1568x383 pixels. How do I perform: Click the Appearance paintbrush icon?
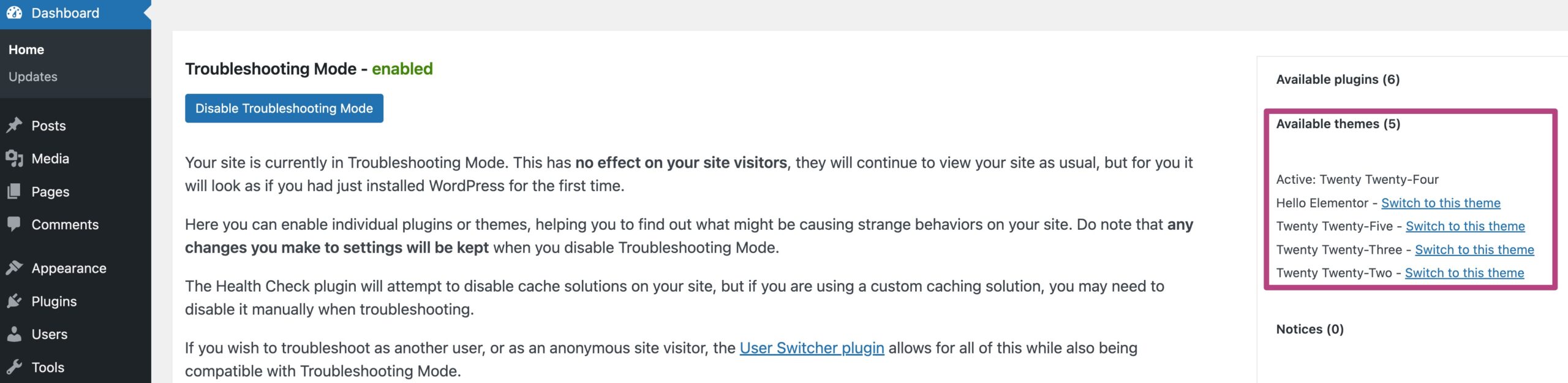coord(14,268)
